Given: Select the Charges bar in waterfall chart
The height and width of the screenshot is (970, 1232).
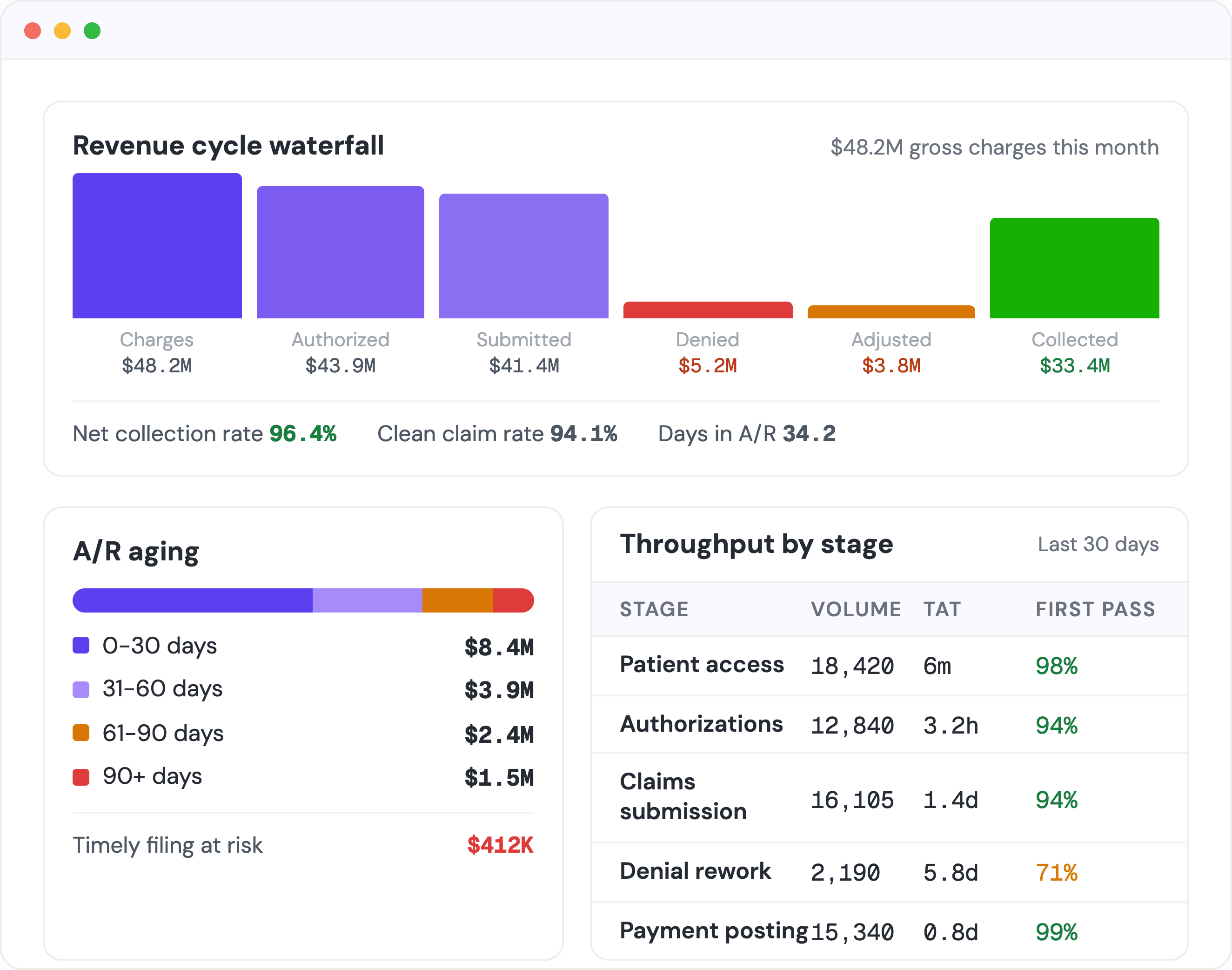Looking at the screenshot, I should tap(157, 246).
